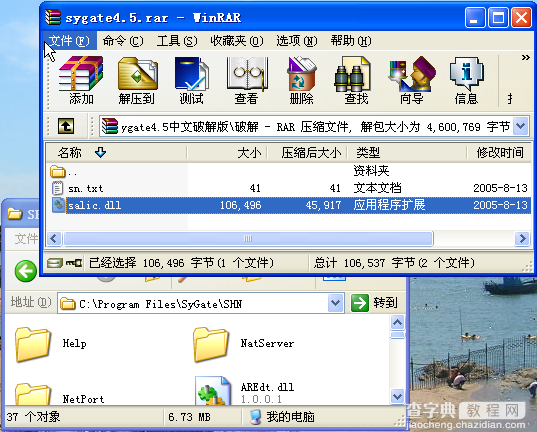Click the horizontal scrollbar right arrow
The height and width of the screenshot is (432, 537).
[522, 238]
